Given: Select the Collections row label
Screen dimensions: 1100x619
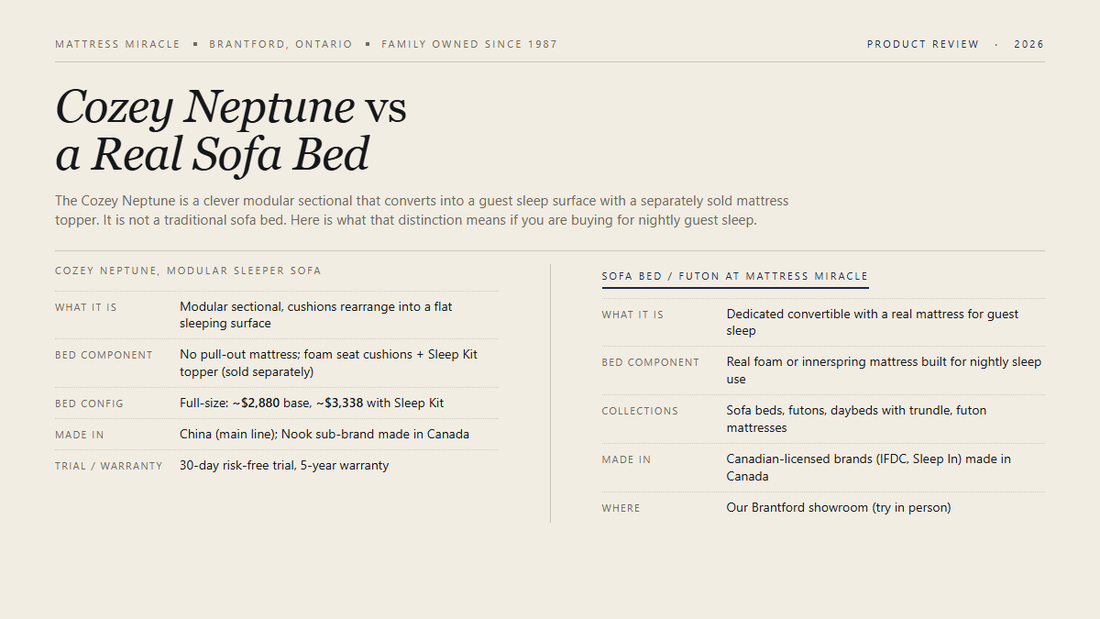Looking at the screenshot, I should tap(640, 411).
